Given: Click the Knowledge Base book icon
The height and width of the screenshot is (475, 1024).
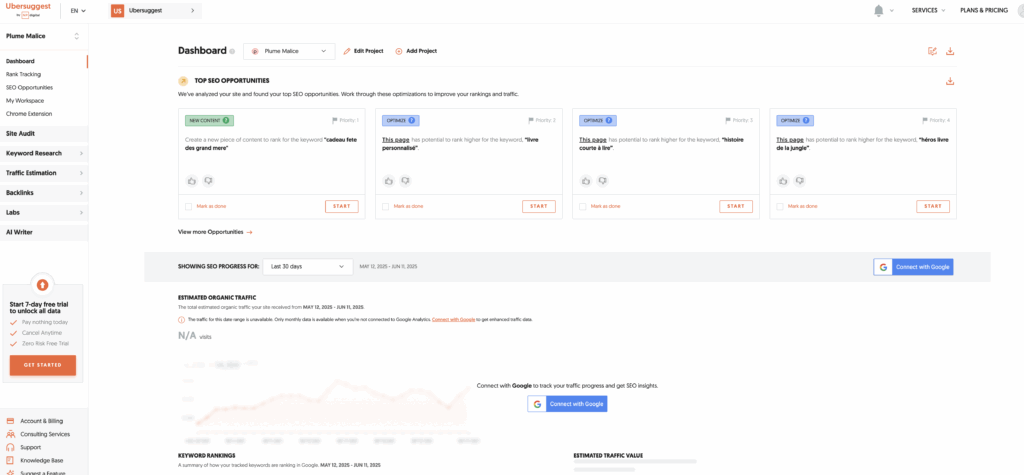Looking at the screenshot, I should [10, 461].
